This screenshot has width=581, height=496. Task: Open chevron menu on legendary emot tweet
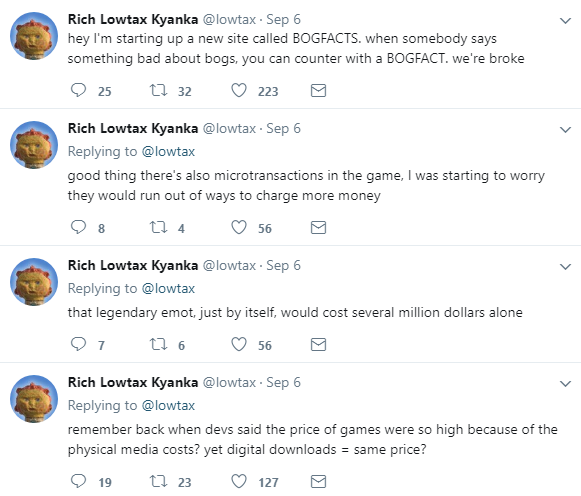[565, 267]
